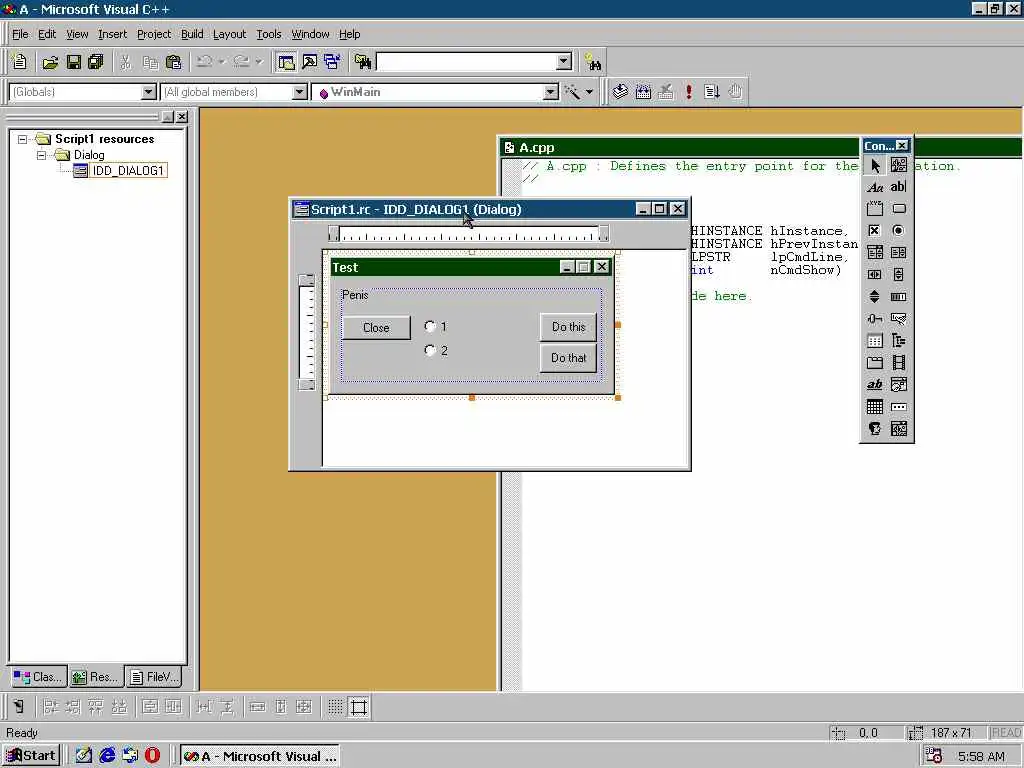Click the Compile toolbar icon
Viewport: 1024px width, 768px height.
(620, 92)
